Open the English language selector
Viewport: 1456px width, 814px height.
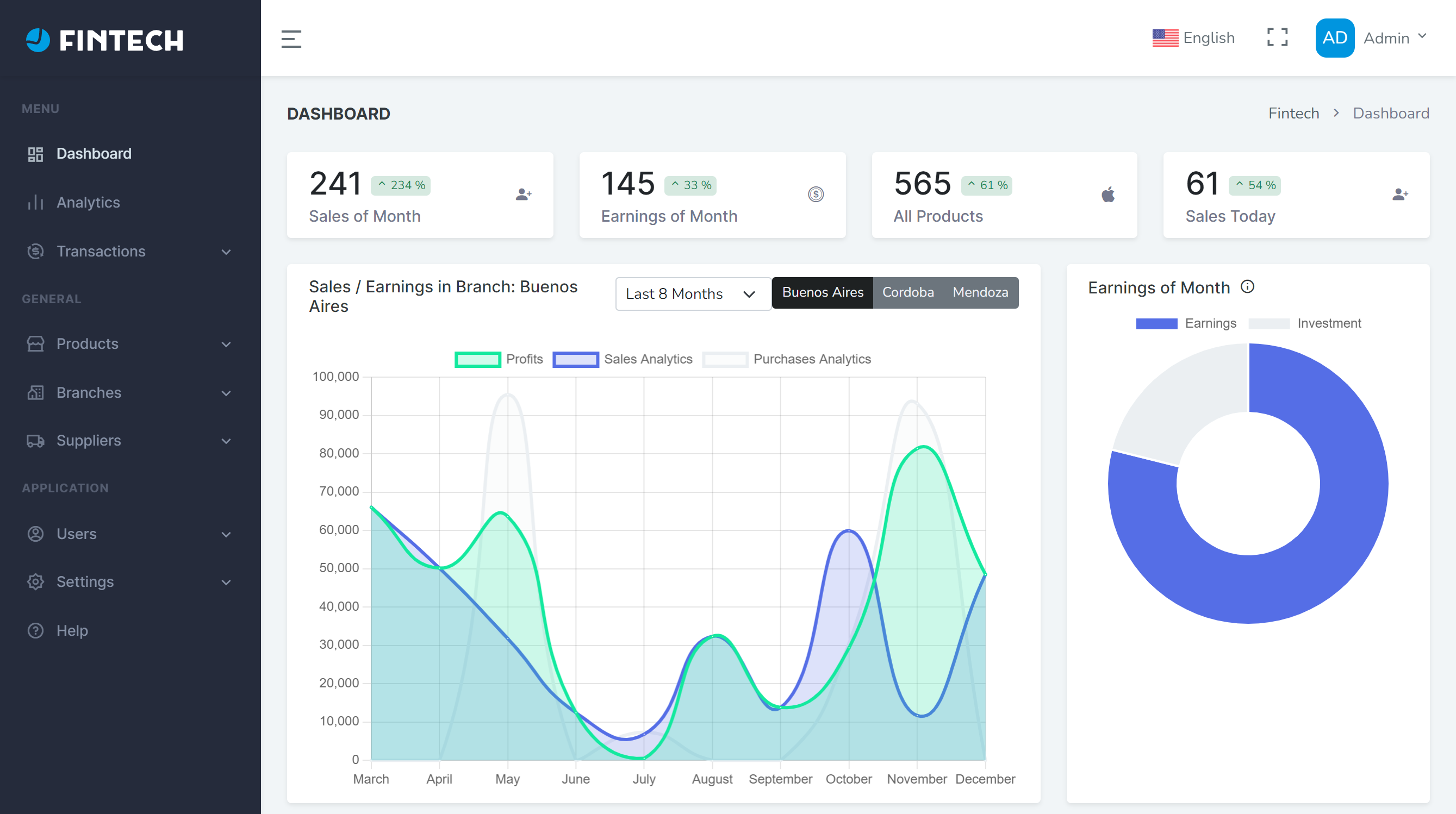(x=1193, y=38)
